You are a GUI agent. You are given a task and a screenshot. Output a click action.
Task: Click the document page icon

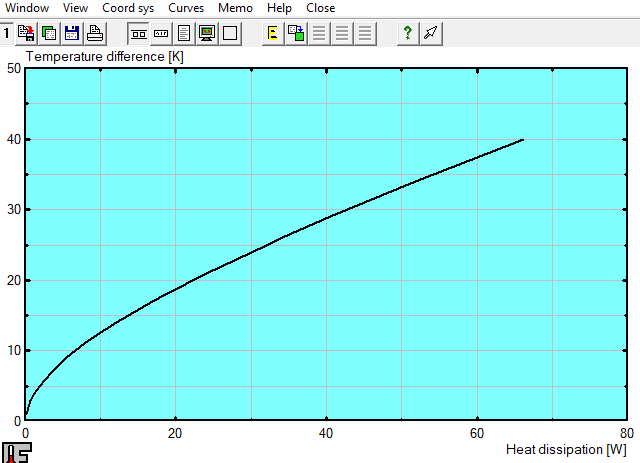click(x=184, y=33)
